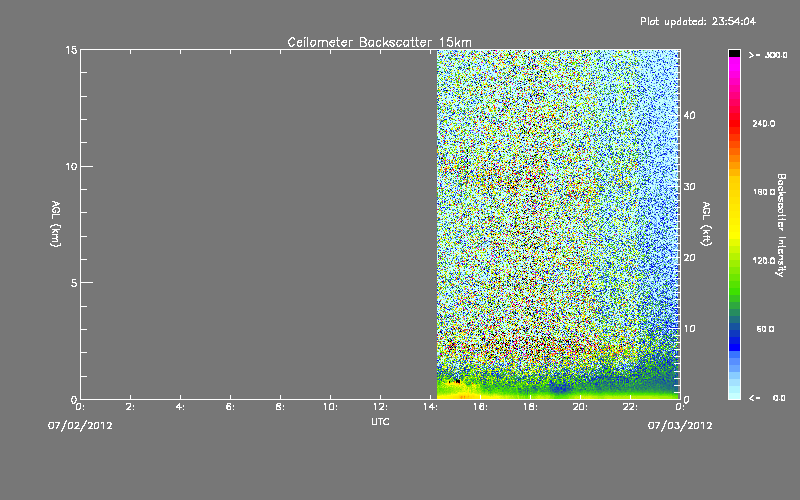Click the 'Plot updated: 23:54:04' timestamp

[698, 21]
